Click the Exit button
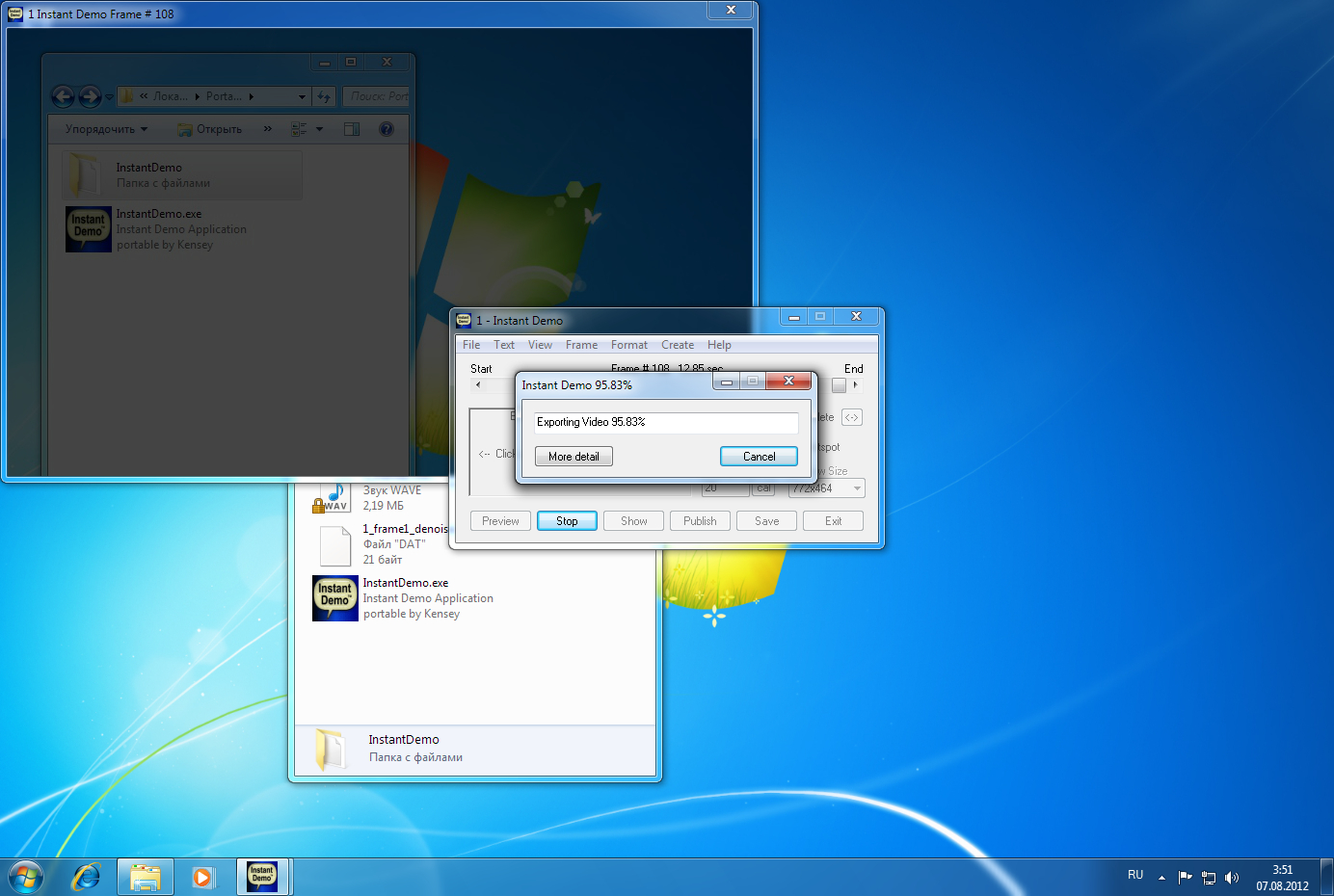 coord(833,521)
